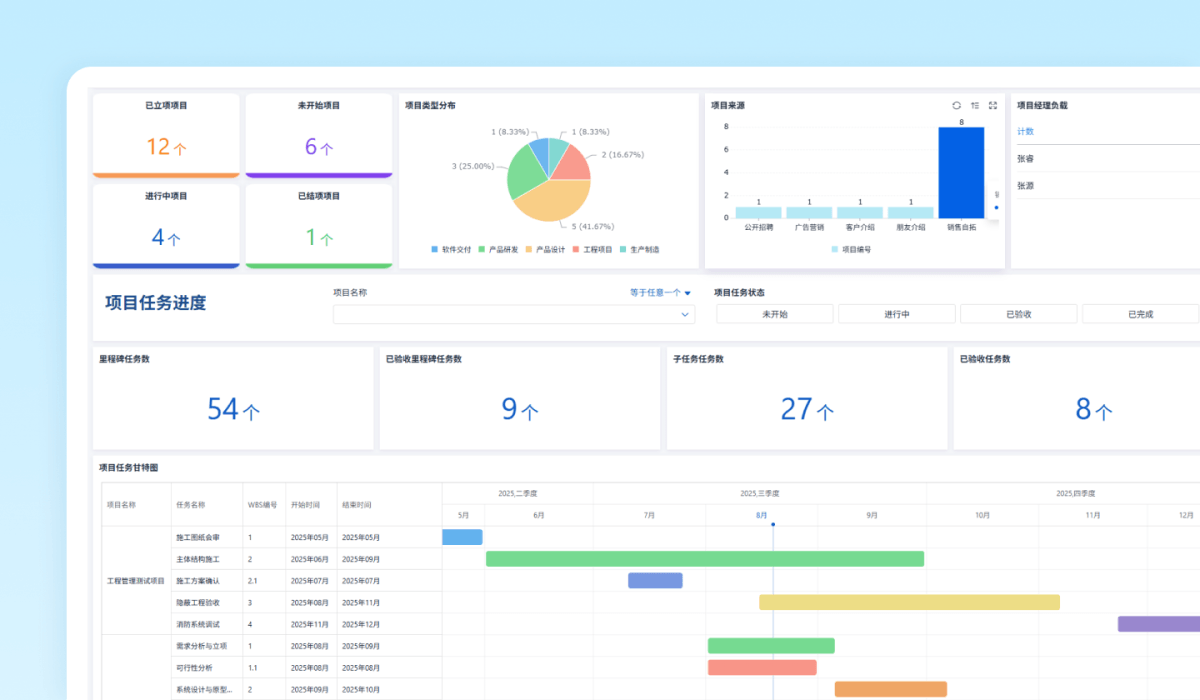This screenshot has width=1200, height=700.
Task: Toggle 生产制造 legend entry in pie chart
Action: pyautogui.click(x=640, y=249)
